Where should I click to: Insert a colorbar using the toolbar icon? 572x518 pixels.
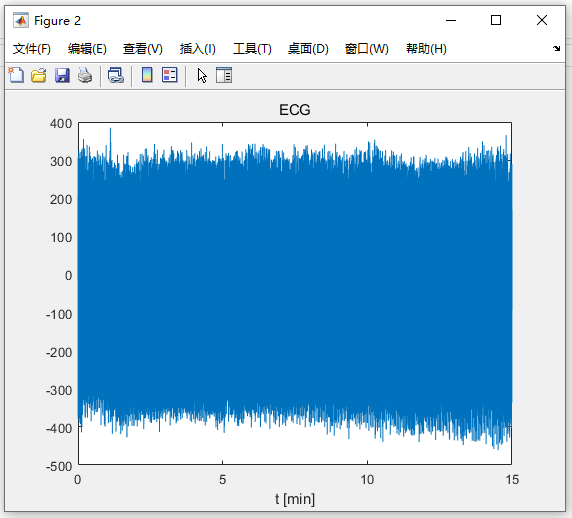(x=147, y=75)
